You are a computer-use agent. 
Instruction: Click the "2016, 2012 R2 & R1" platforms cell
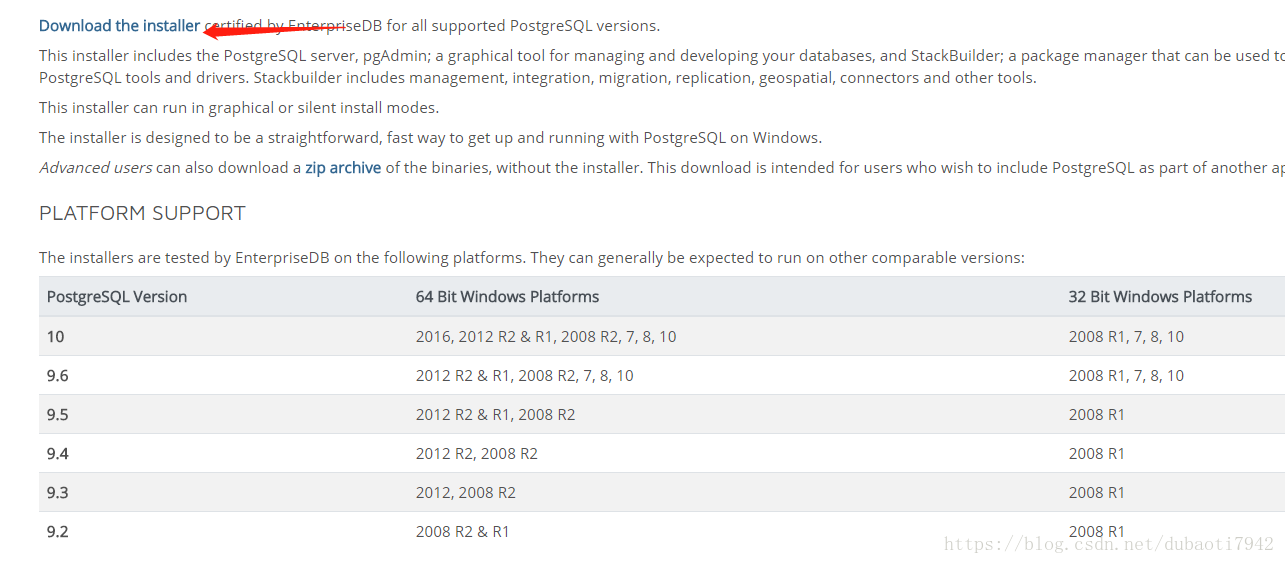pyautogui.click(x=546, y=337)
